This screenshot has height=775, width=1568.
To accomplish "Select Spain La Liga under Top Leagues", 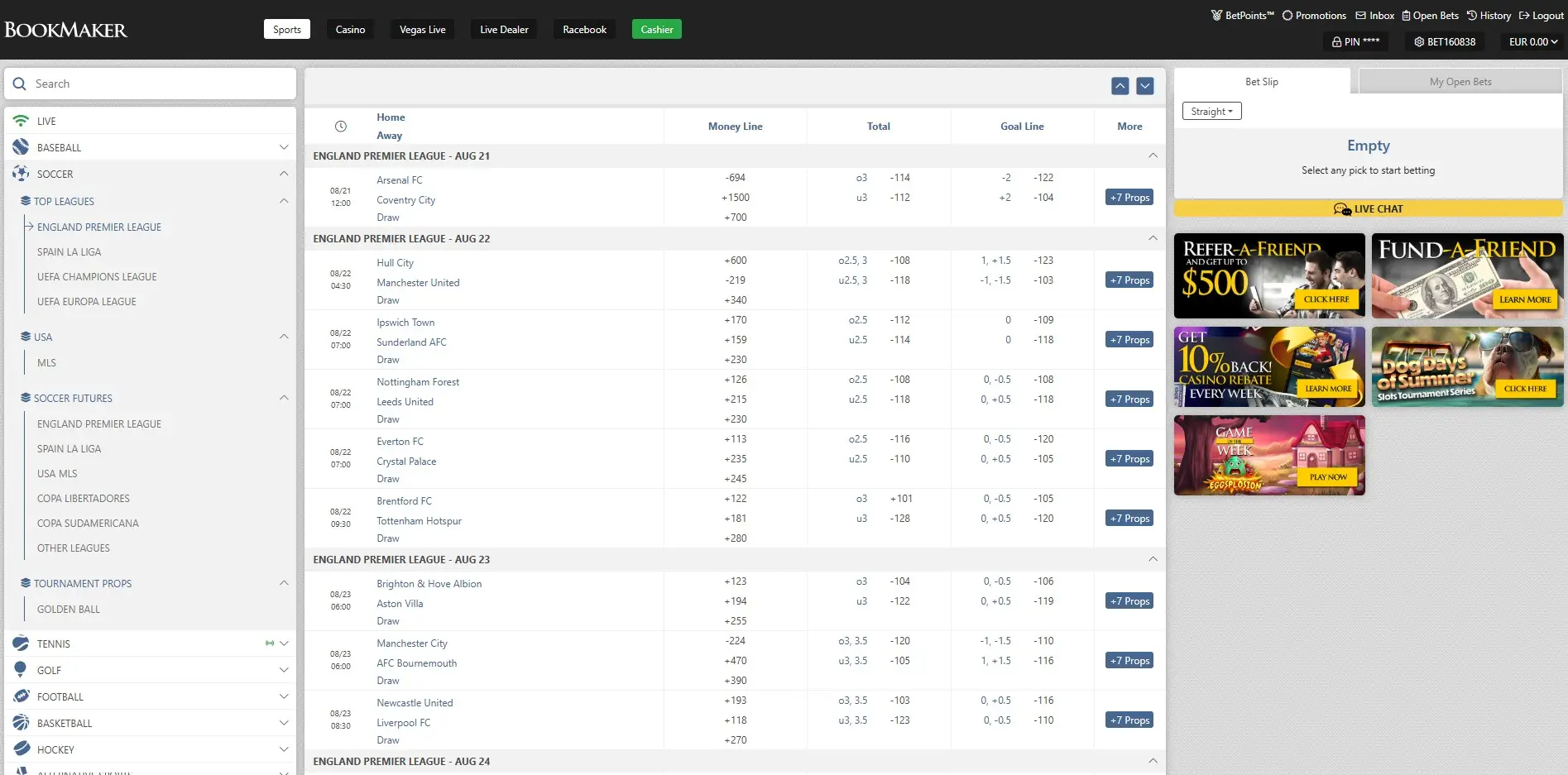I will click(x=69, y=251).
